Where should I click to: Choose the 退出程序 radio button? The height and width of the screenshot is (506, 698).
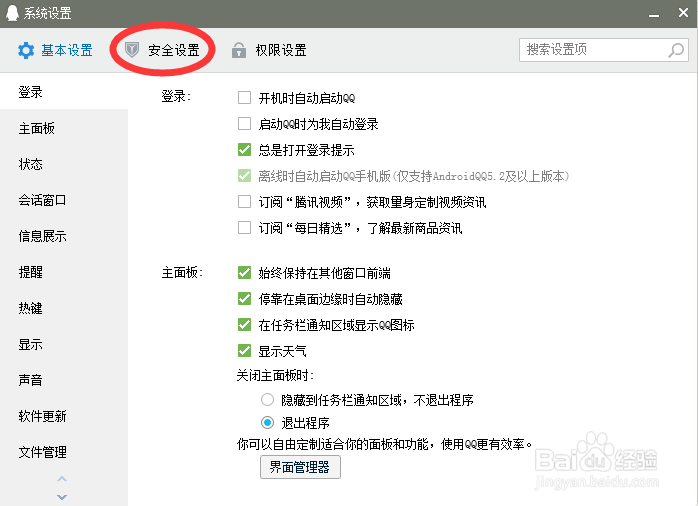coord(267,422)
